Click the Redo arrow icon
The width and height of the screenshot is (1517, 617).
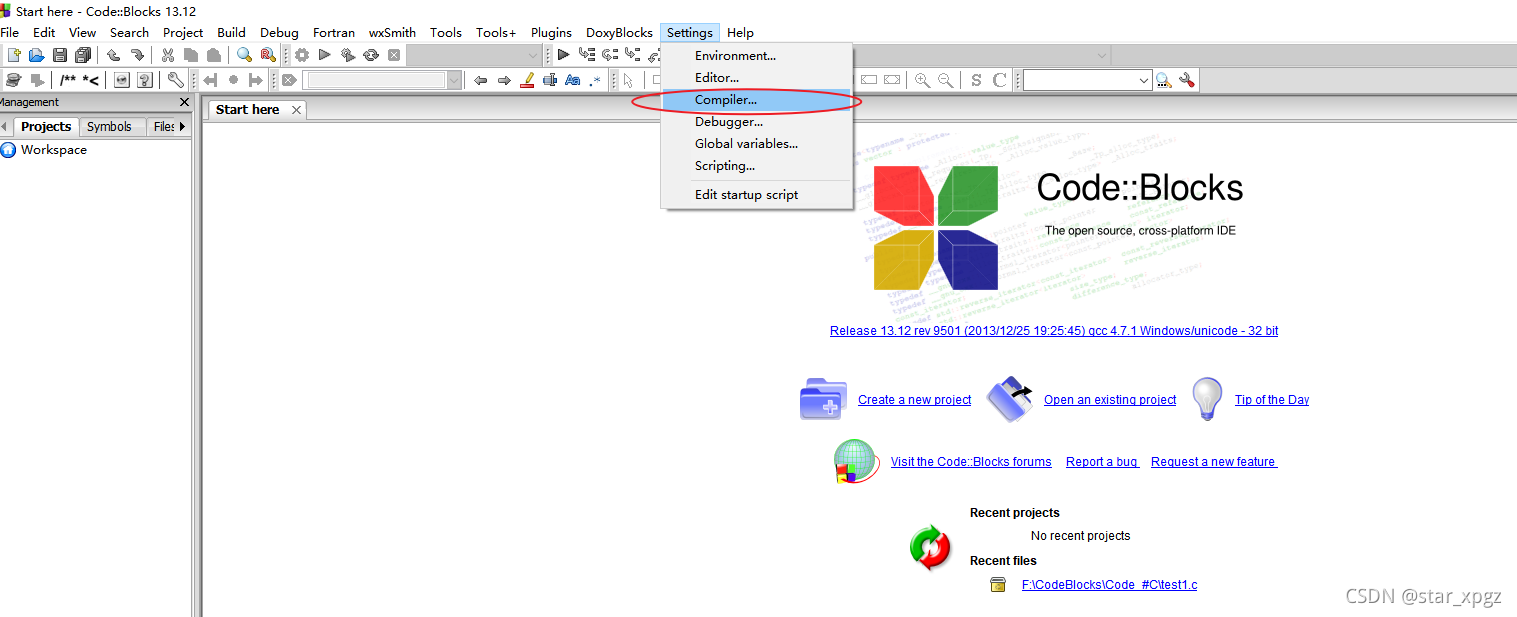pos(137,55)
